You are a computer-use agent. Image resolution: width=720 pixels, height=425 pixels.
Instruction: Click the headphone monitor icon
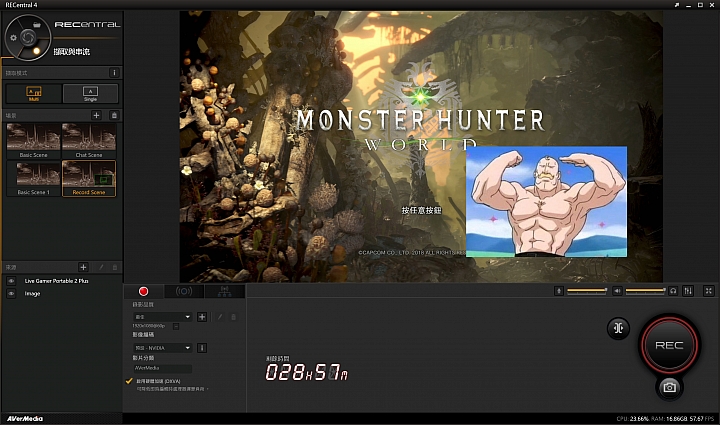coord(674,290)
